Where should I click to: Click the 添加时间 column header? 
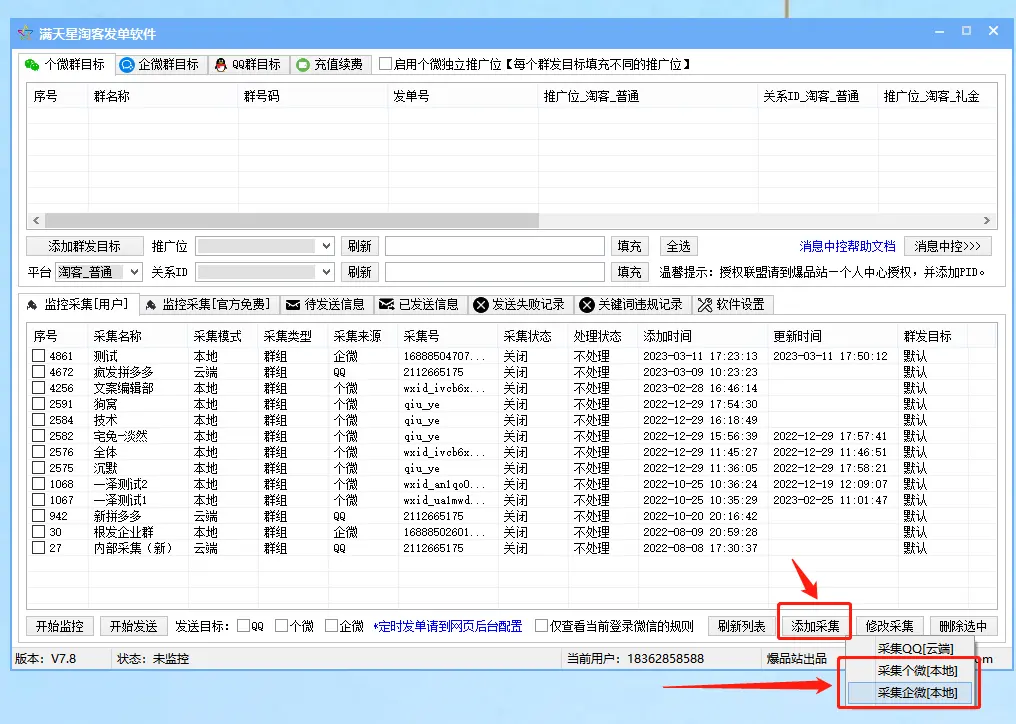703,336
